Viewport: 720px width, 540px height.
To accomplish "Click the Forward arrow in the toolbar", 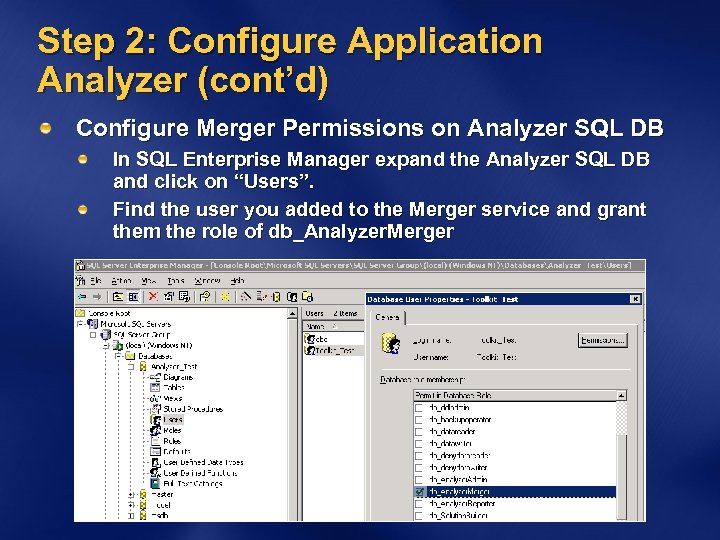I will [x=97, y=297].
